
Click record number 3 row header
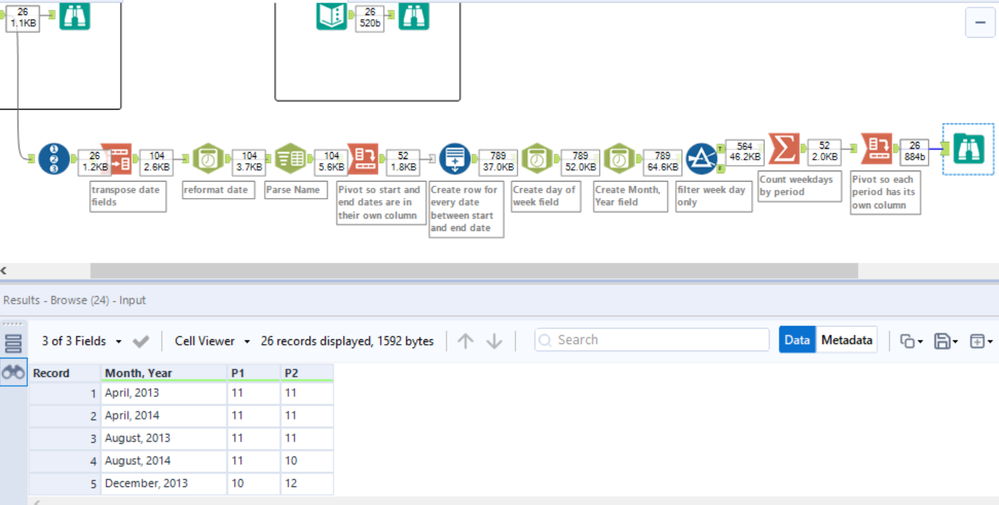click(64, 438)
